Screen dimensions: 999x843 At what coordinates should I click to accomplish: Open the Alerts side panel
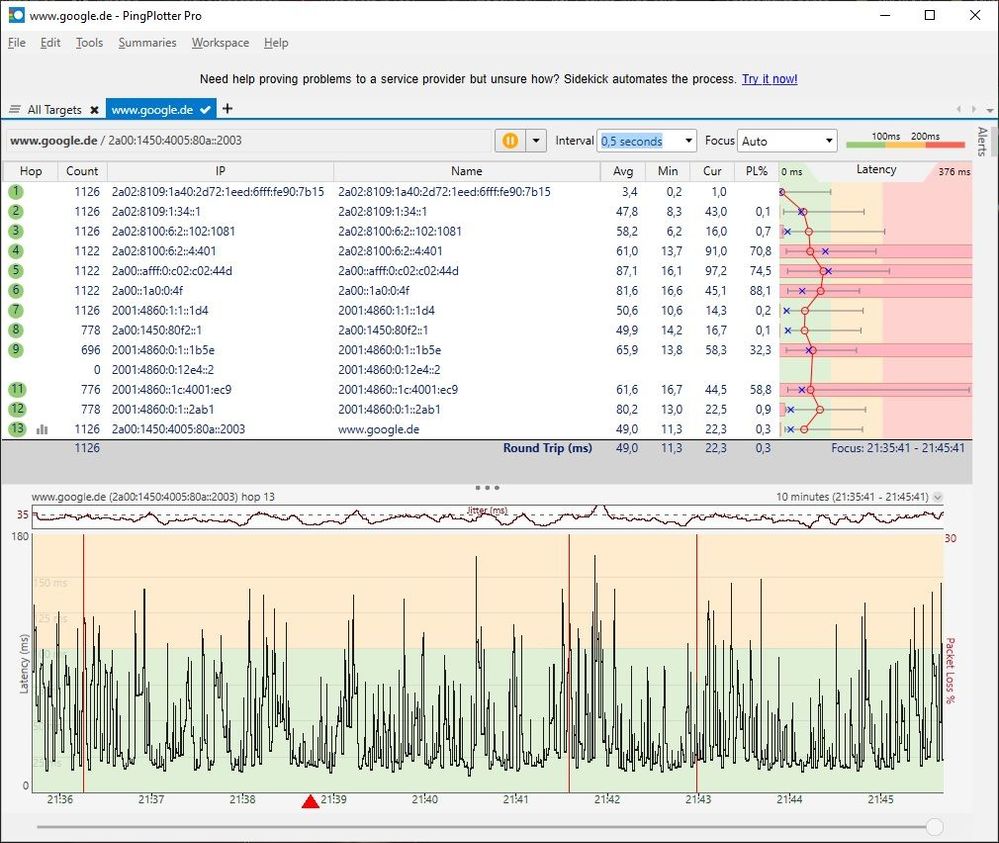coord(982,142)
